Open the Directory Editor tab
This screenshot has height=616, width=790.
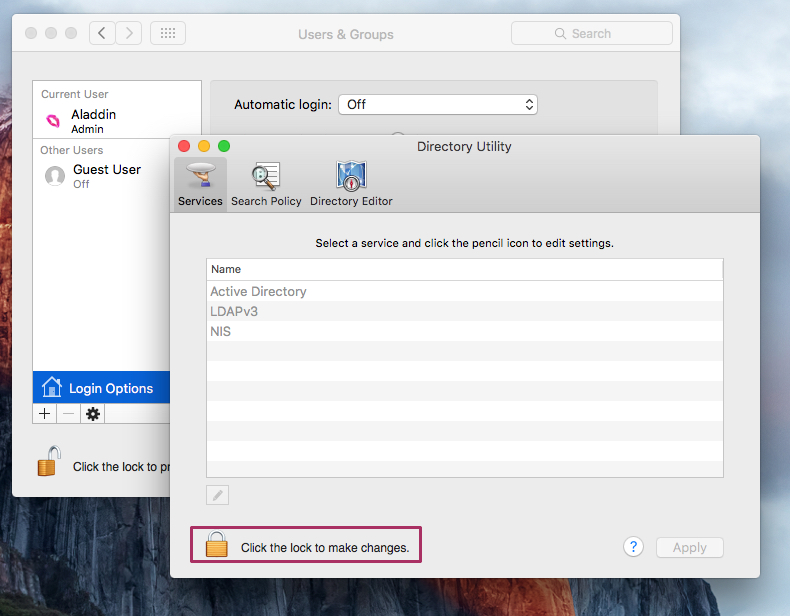(351, 184)
